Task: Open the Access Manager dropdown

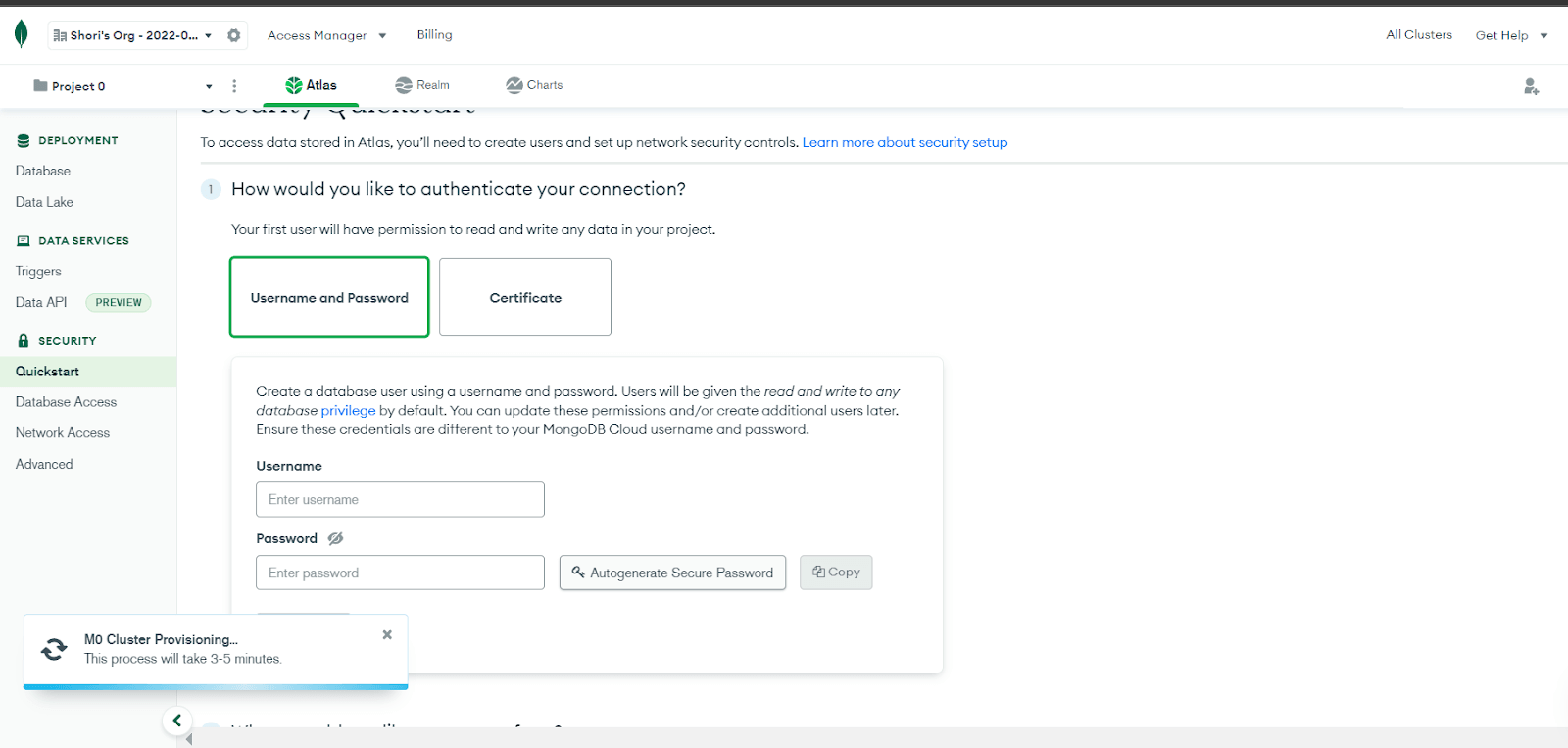Action: [x=326, y=35]
